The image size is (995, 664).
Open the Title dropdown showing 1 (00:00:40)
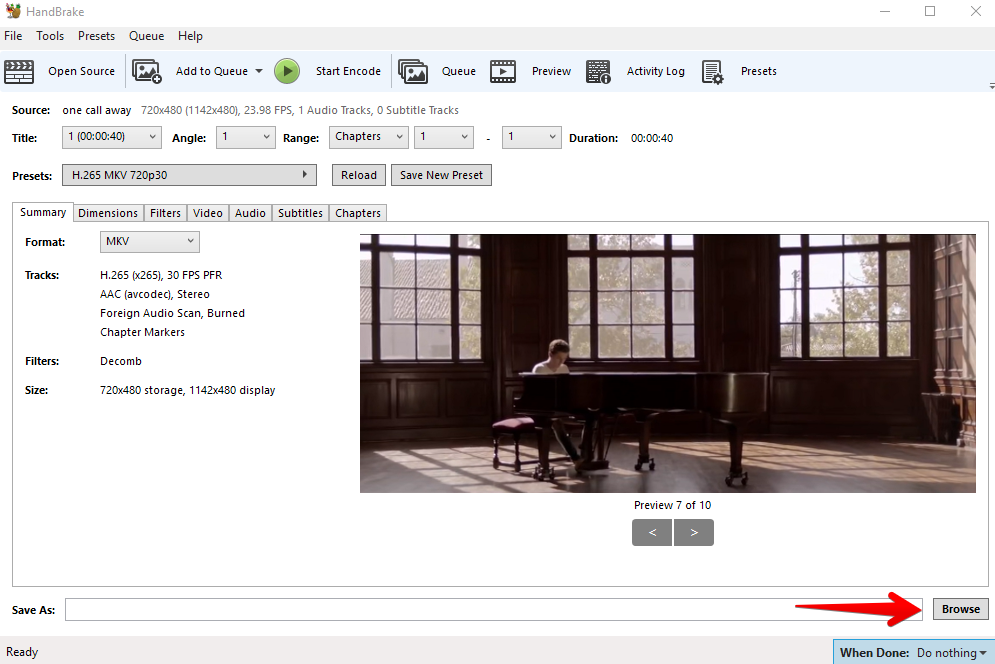coord(112,137)
